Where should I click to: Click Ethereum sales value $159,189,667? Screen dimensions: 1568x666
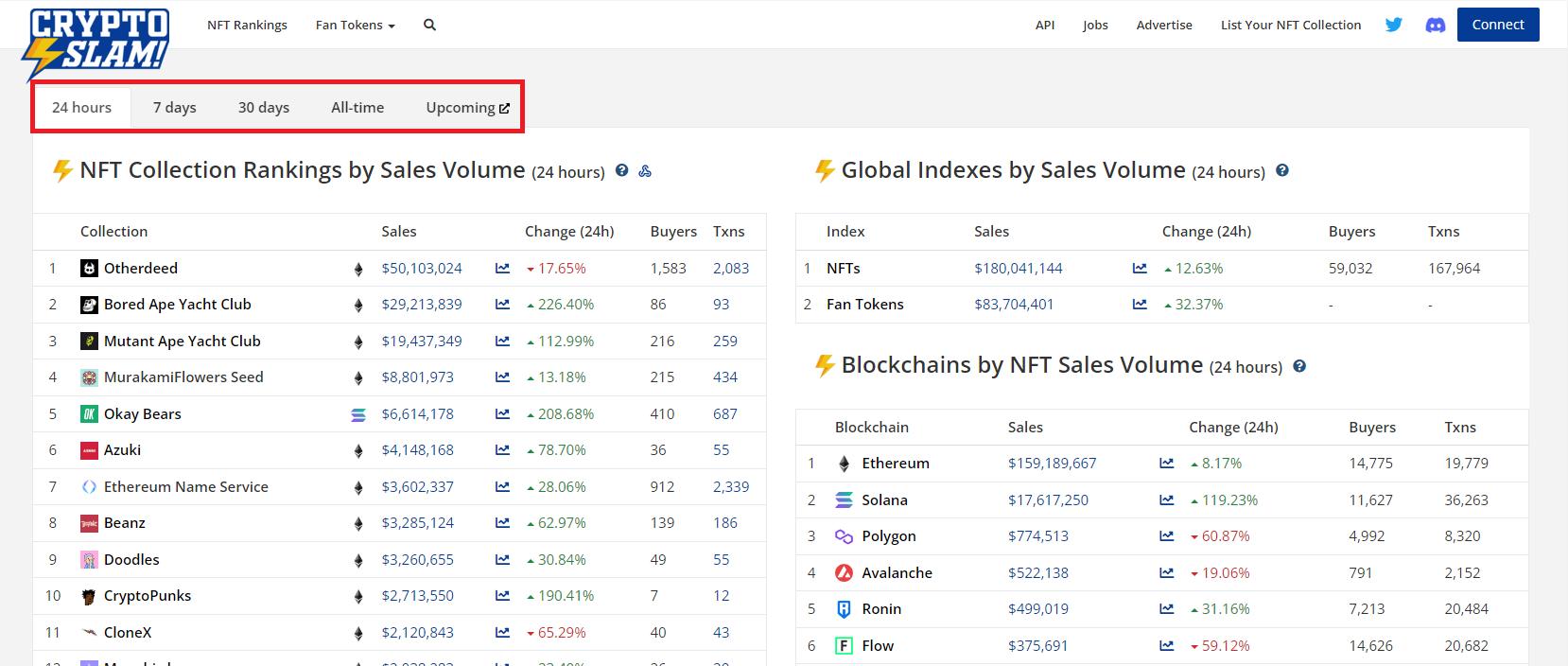1053,464
